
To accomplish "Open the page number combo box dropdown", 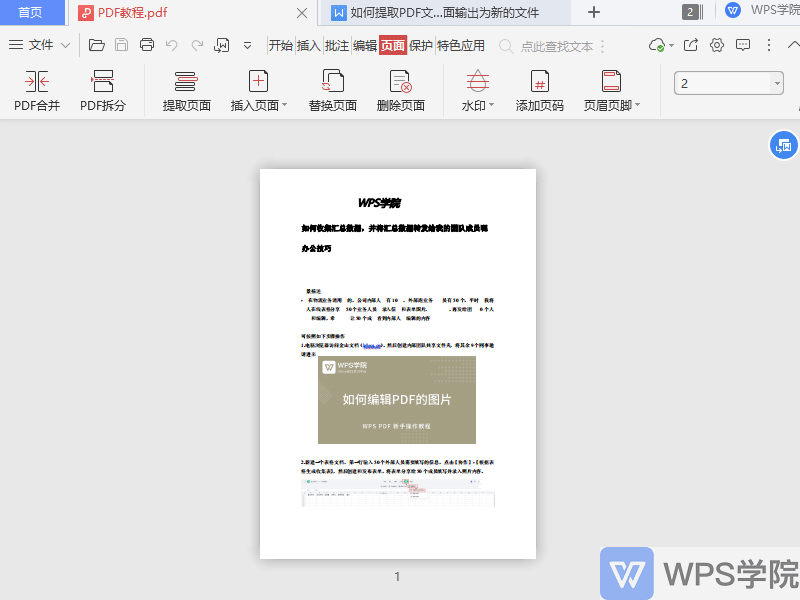I will click(777, 83).
